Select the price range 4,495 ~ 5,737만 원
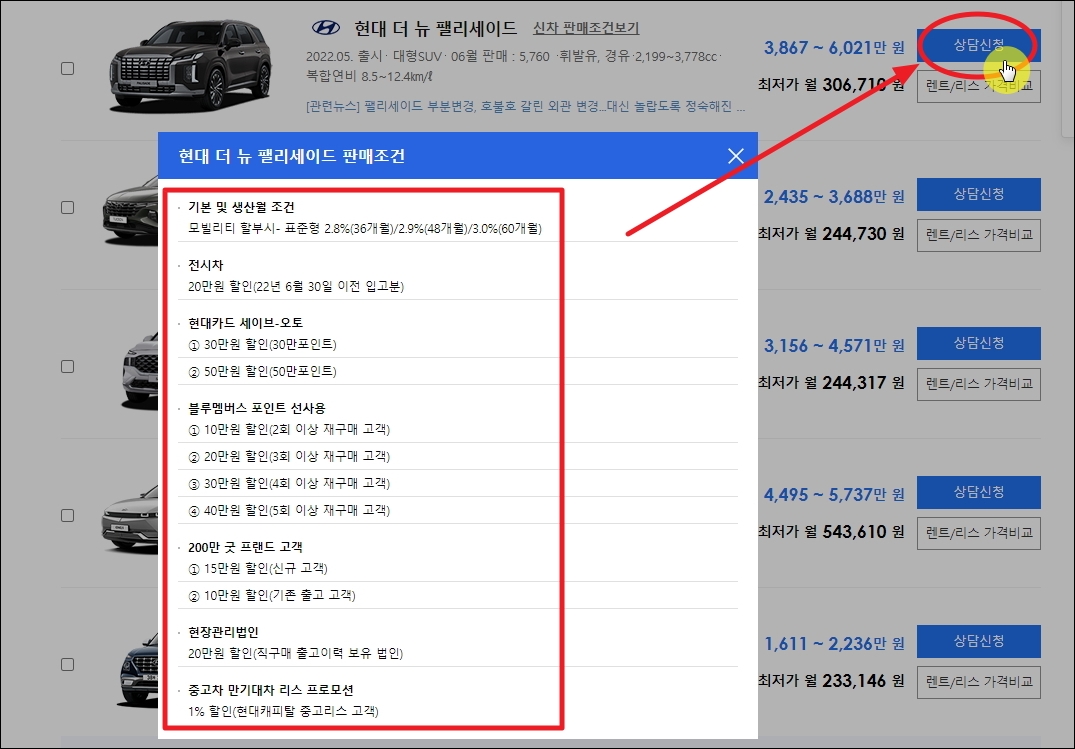The image size is (1075, 749). coord(834,495)
